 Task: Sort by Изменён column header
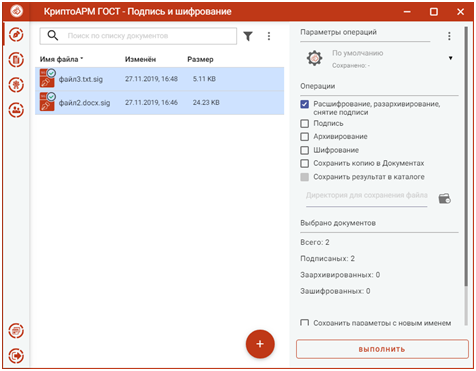point(140,59)
